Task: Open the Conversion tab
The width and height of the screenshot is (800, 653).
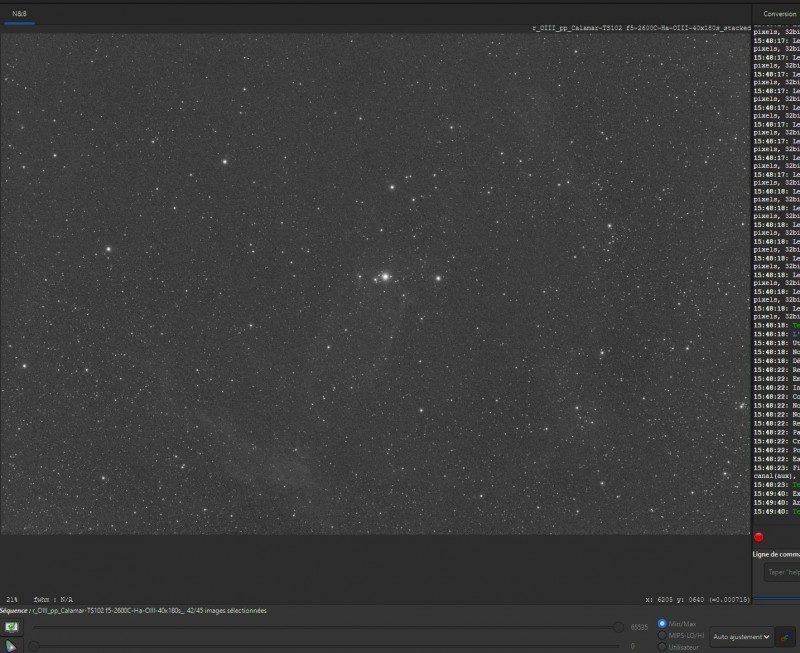Action: point(779,14)
